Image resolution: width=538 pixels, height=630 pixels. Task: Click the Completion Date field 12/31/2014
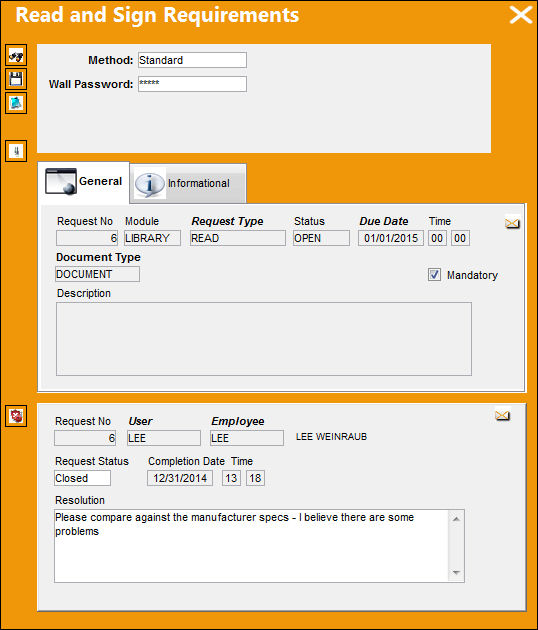pyautogui.click(x=180, y=478)
